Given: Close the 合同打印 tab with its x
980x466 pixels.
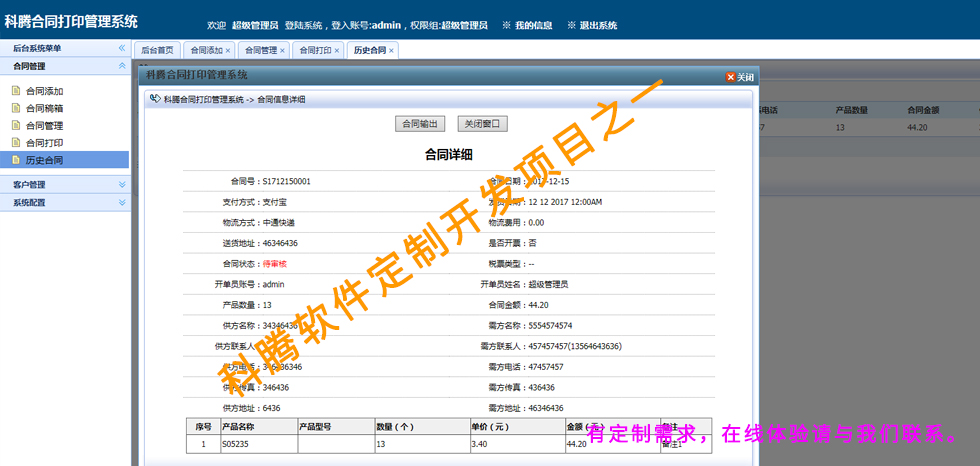Looking at the screenshot, I should pyautogui.click(x=336, y=51).
